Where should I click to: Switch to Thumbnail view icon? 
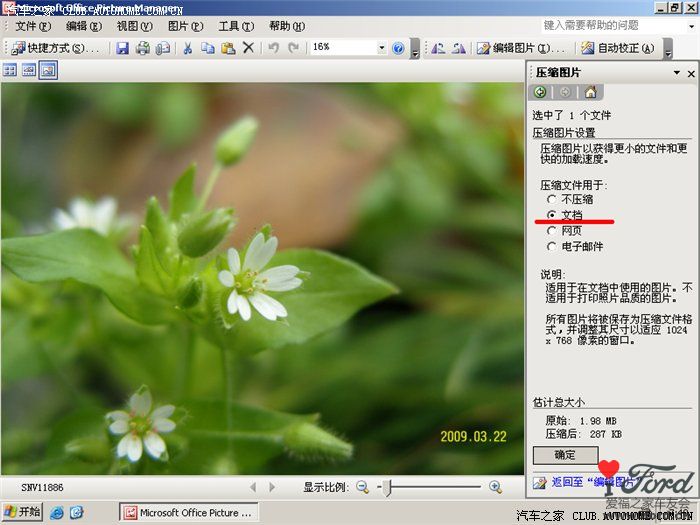10,70
